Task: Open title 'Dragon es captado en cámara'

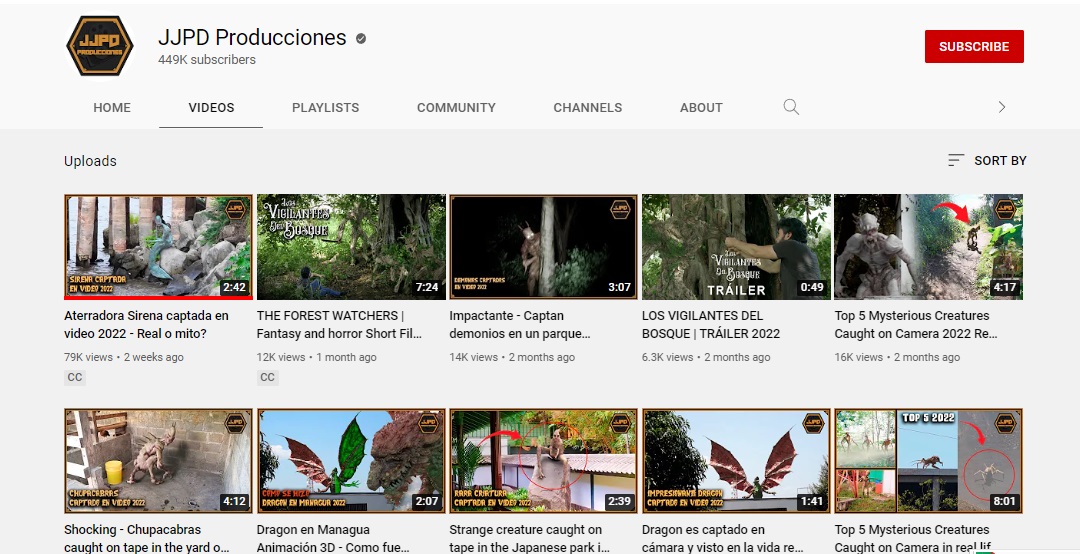Action: (723, 539)
